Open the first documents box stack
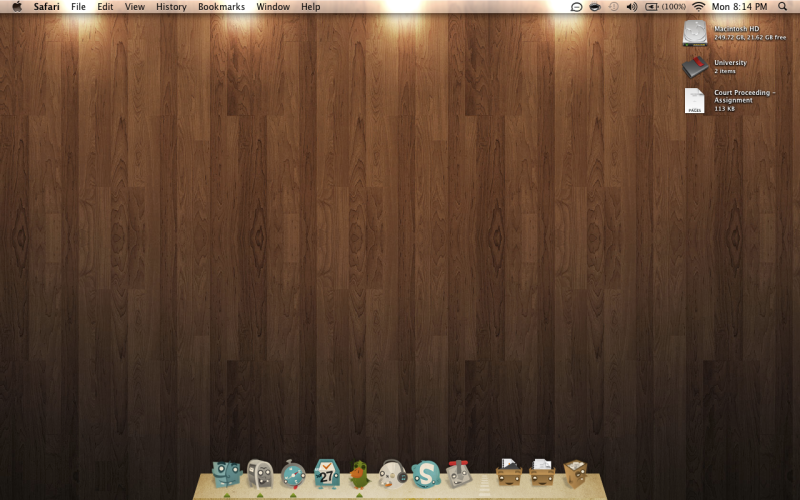This screenshot has height=500, width=800. point(509,472)
